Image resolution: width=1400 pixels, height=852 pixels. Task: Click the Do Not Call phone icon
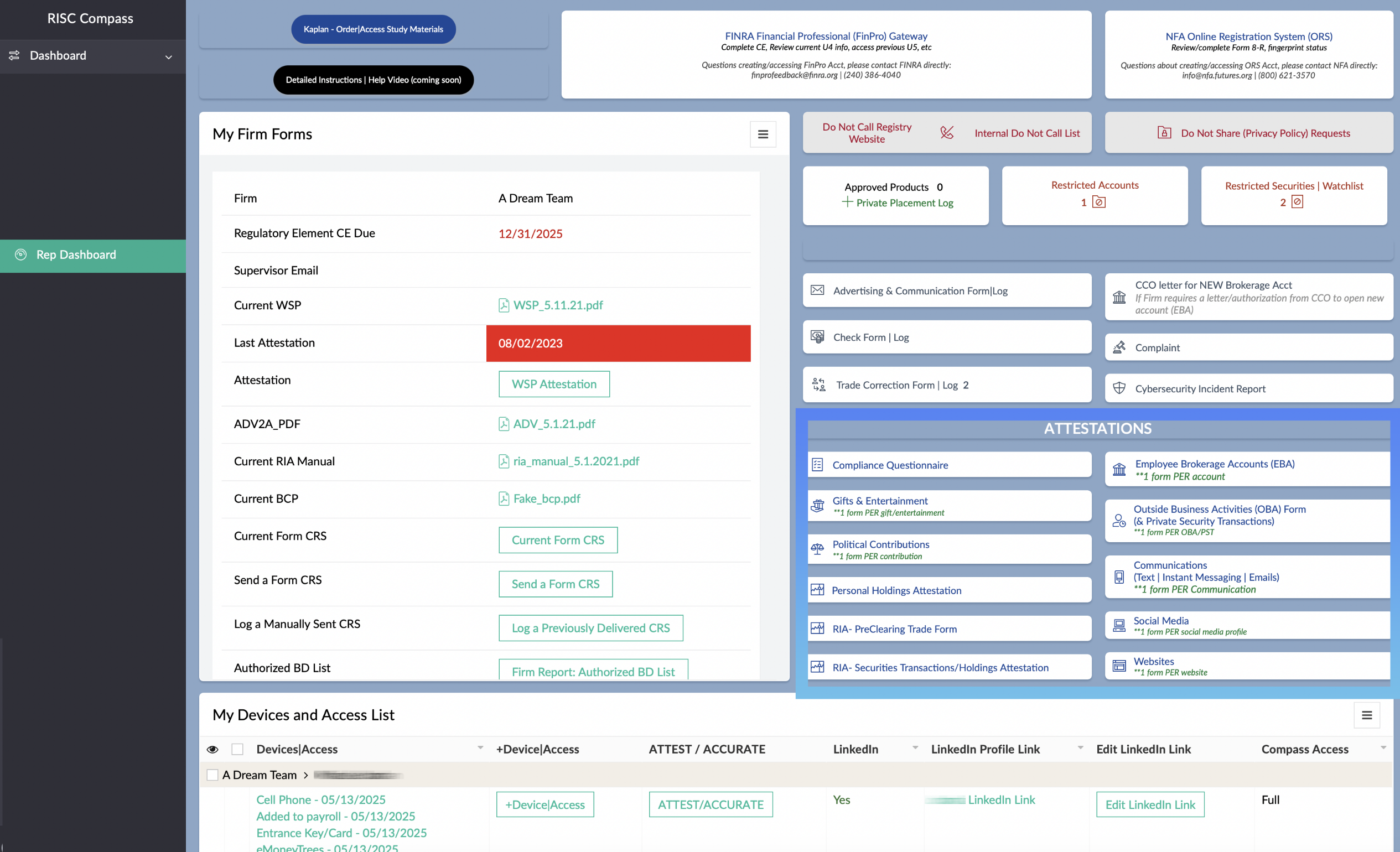[x=947, y=133]
